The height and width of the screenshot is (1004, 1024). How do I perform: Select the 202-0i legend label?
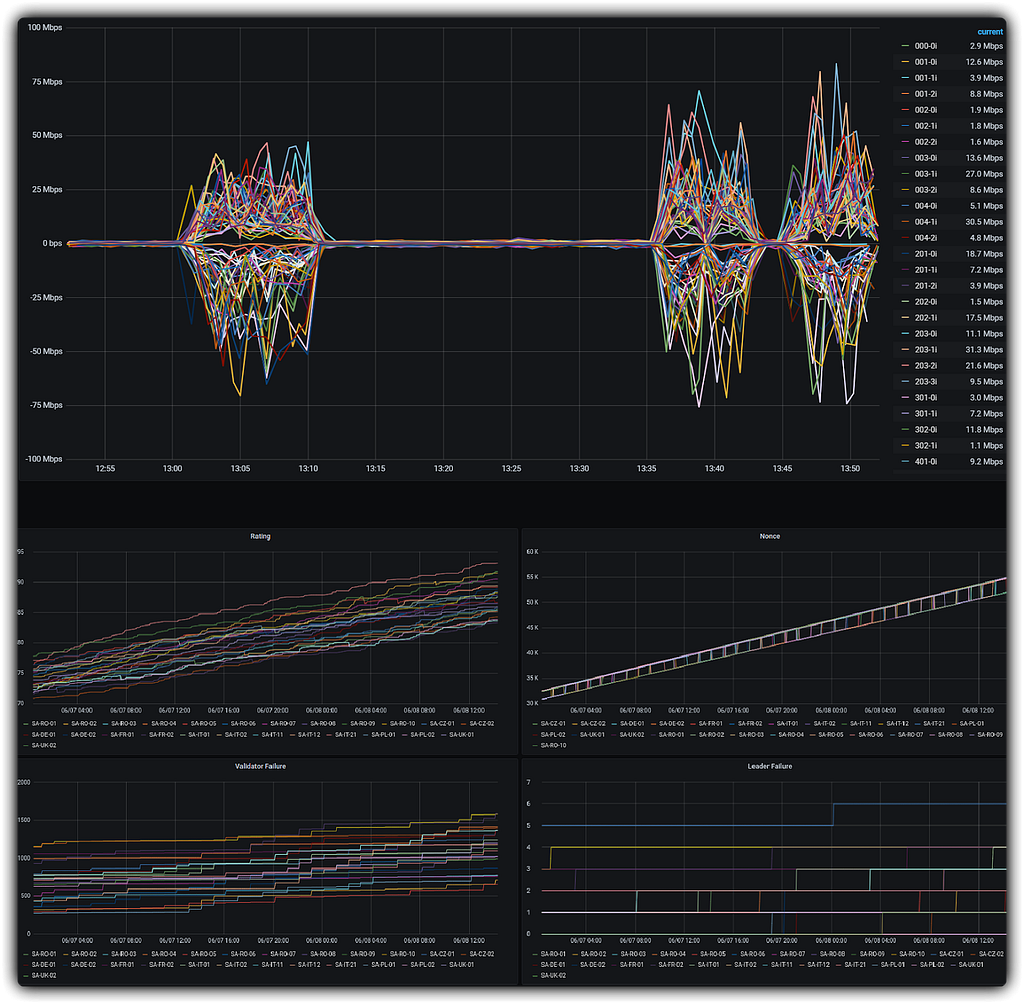pos(925,302)
